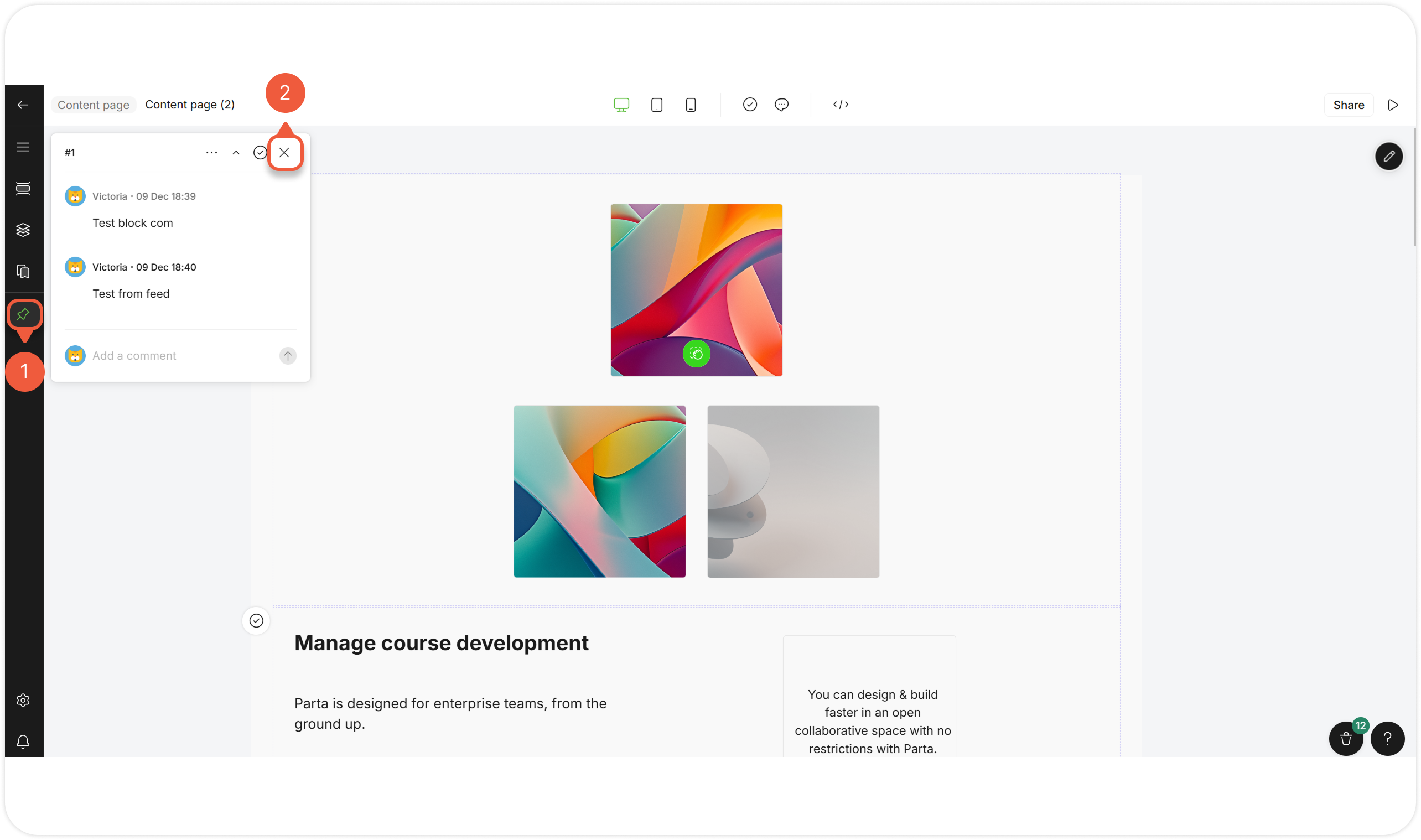Select the Content page (2) tab
Viewport: 1421px width, 840px height.
click(x=190, y=105)
